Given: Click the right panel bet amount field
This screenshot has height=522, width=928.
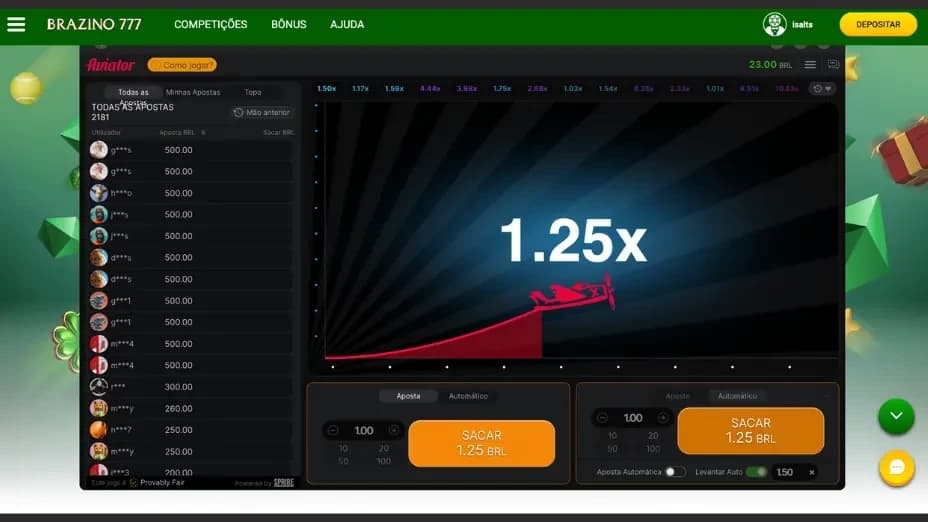Looking at the screenshot, I should pyautogui.click(x=633, y=418).
